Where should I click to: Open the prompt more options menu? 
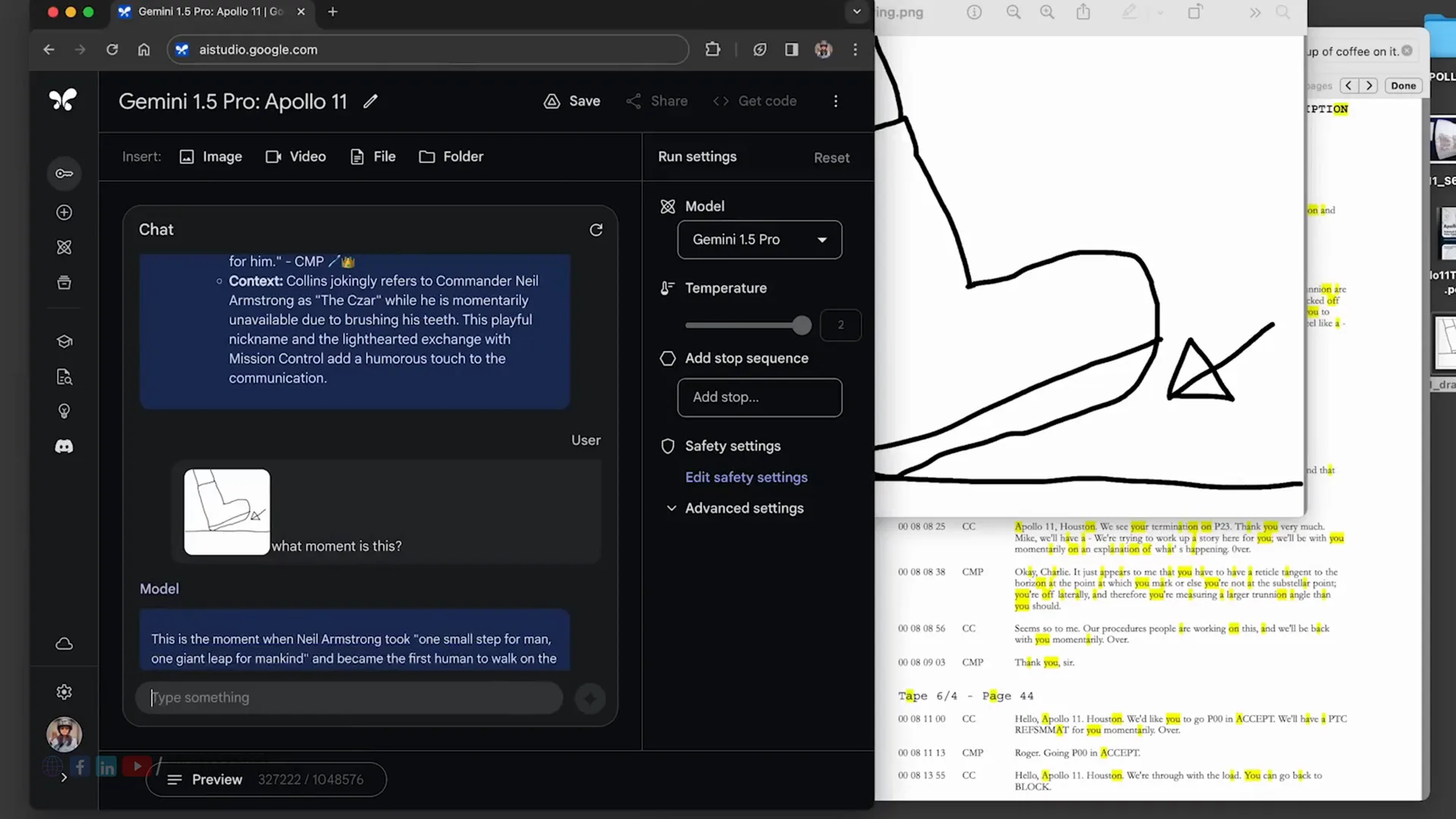(836, 101)
